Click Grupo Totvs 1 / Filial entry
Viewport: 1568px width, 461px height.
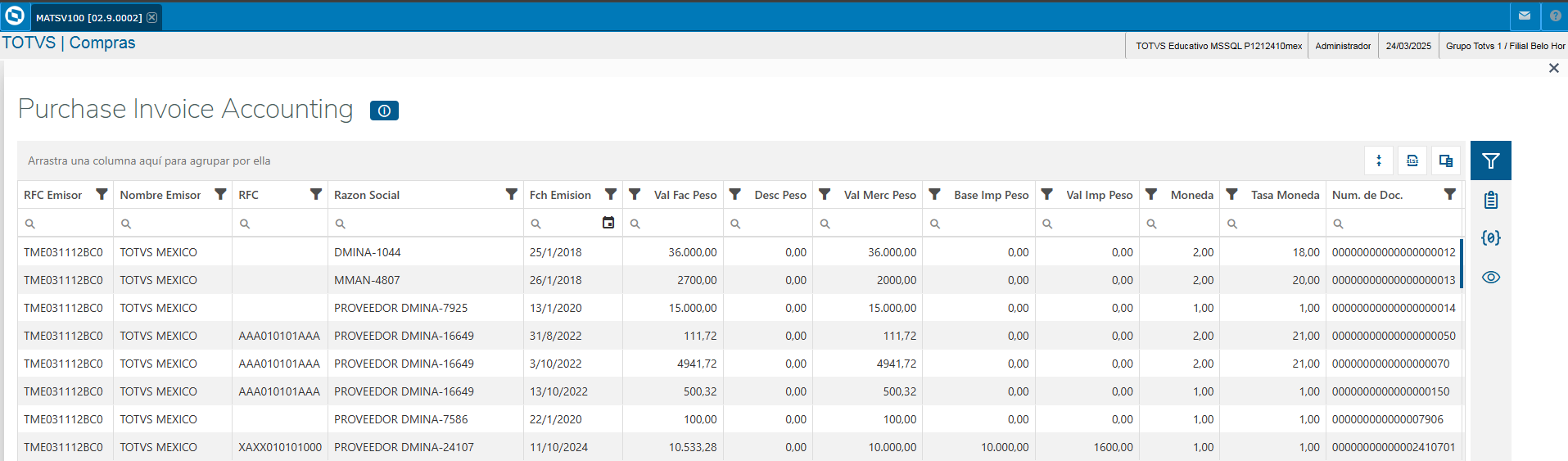(x=1505, y=46)
